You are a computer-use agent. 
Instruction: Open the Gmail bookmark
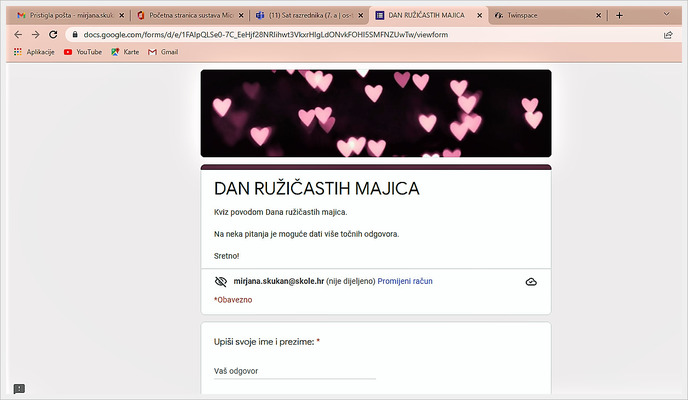click(163, 52)
